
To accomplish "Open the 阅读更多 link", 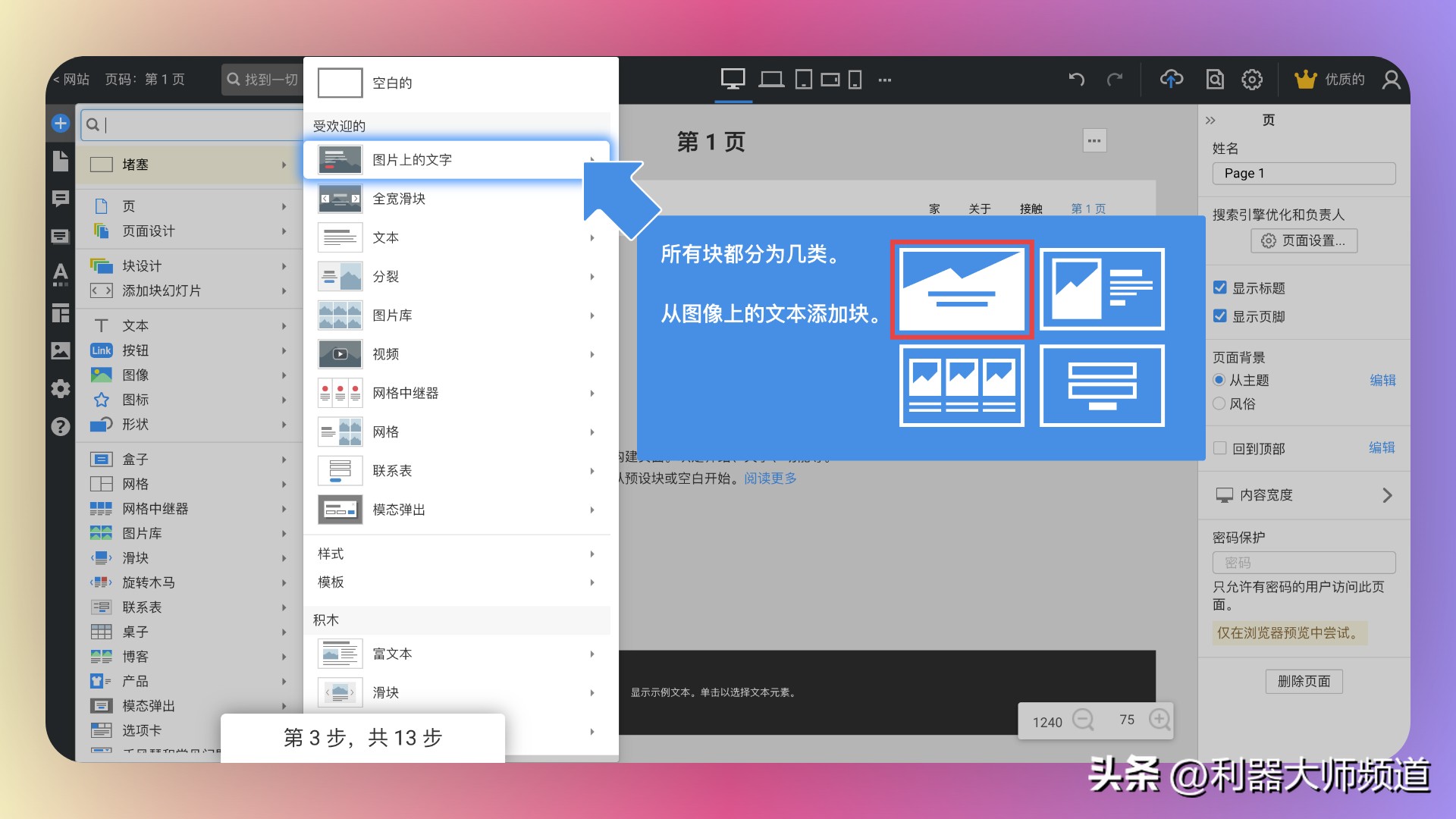I will tap(769, 479).
